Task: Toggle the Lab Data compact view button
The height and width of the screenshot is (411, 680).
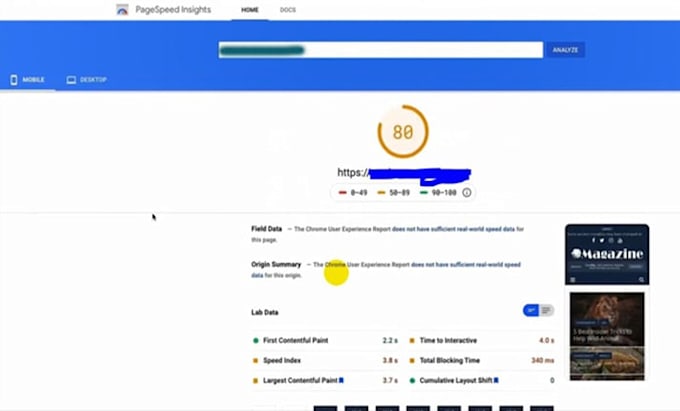Action: pyautogui.click(x=531, y=310)
